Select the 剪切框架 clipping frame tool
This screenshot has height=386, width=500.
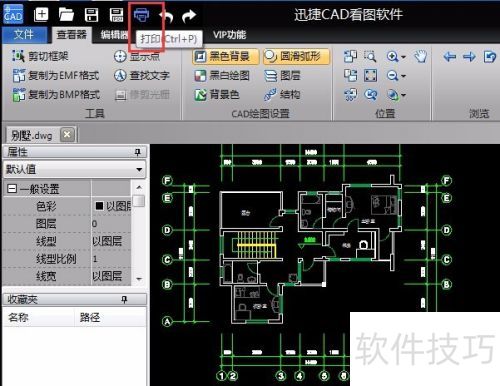click(40, 56)
